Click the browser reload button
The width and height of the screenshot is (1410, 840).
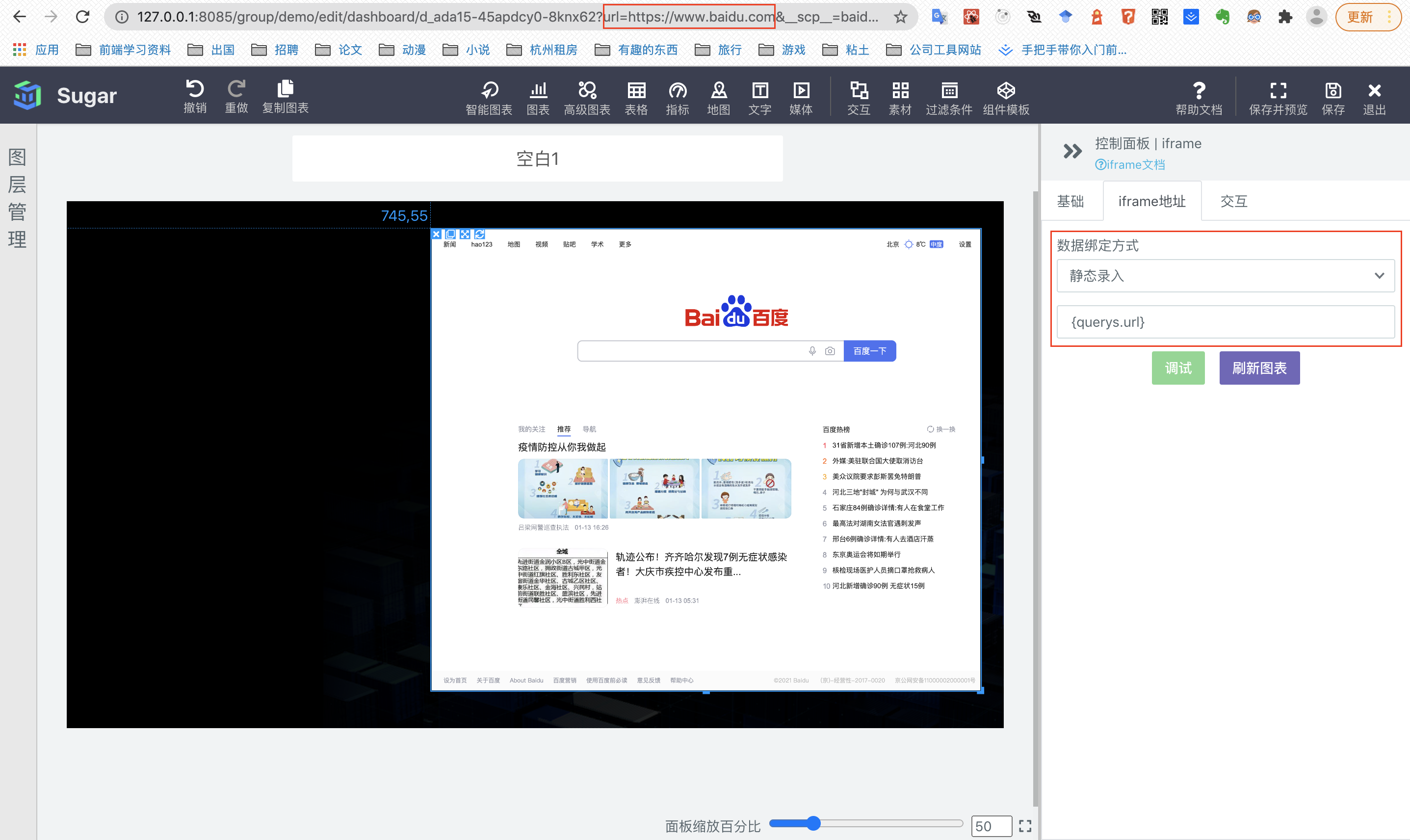(82, 17)
